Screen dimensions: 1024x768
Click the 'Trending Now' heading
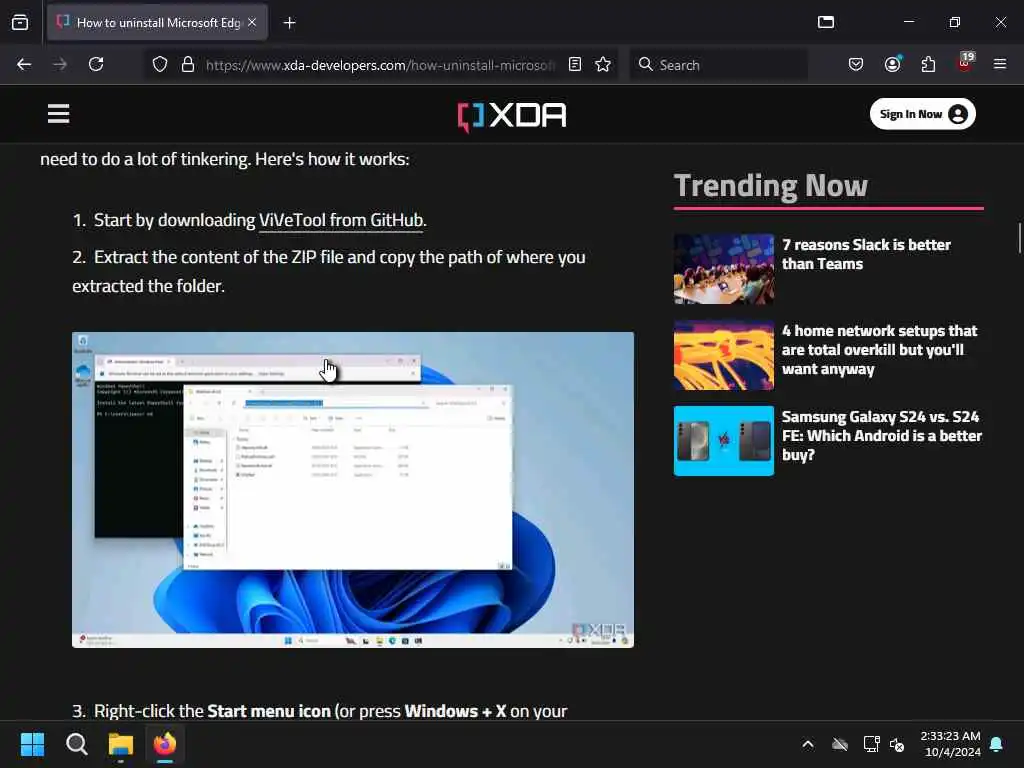(x=771, y=185)
